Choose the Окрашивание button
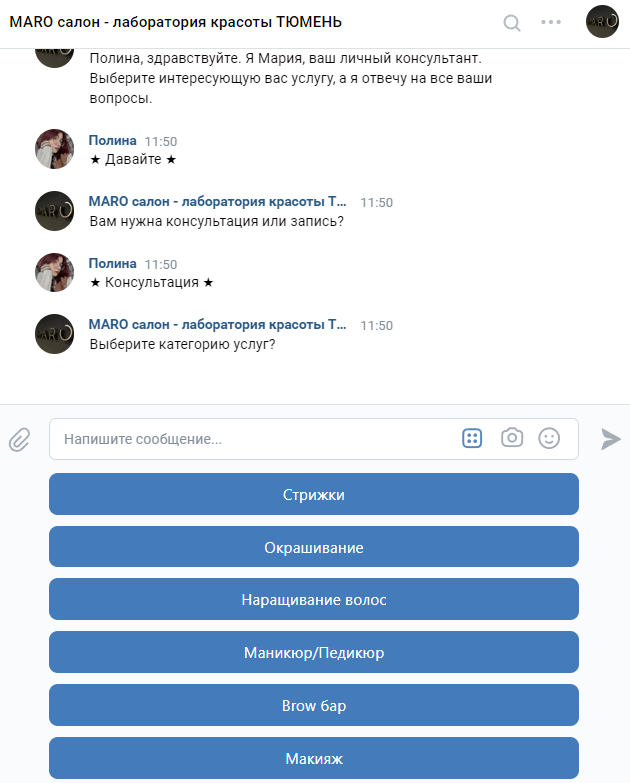Screen dimensions: 630x783 point(314,547)
